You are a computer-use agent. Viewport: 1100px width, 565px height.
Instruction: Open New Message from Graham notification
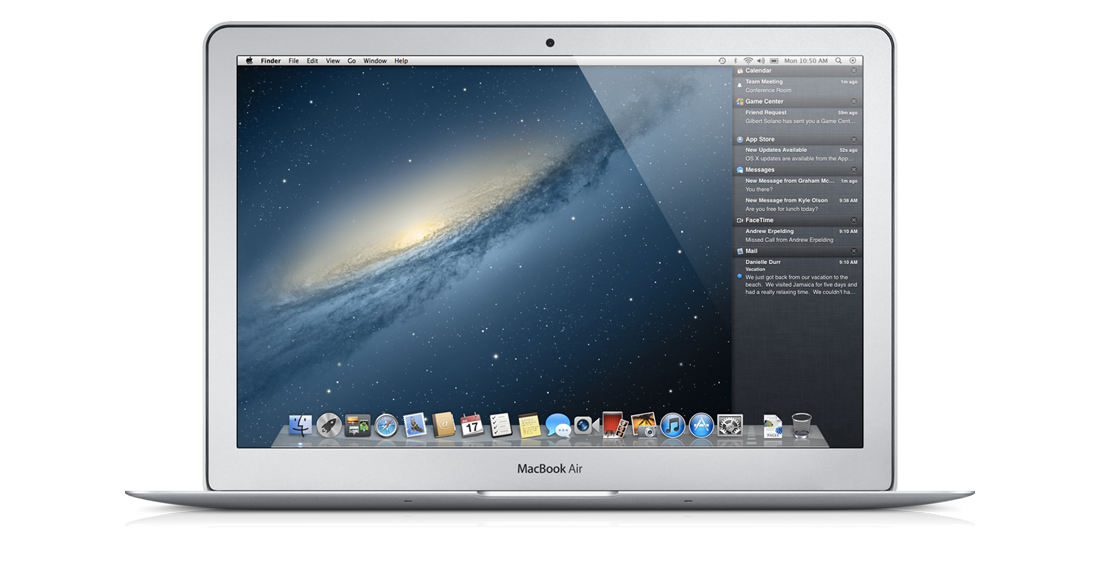tap(798, 185)
